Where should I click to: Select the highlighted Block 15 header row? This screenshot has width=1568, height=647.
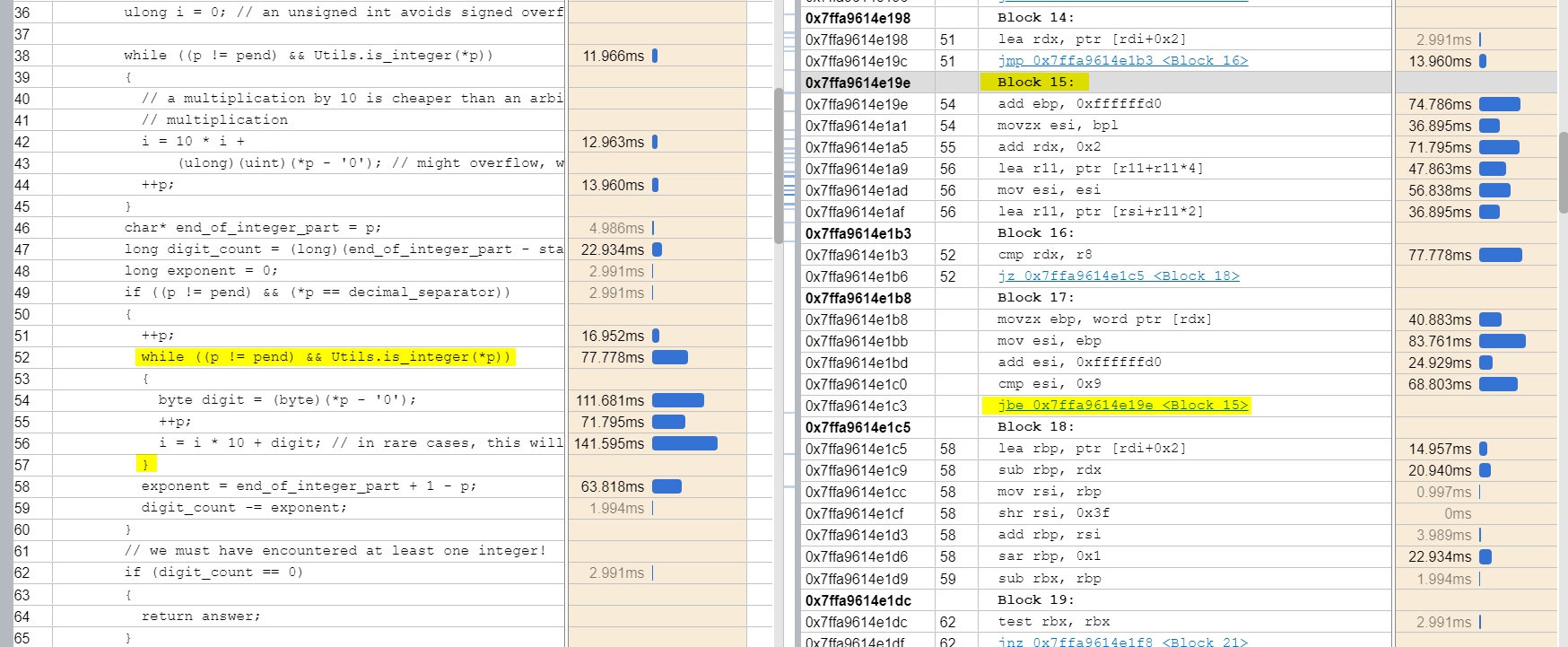[x=1095, y=83]
